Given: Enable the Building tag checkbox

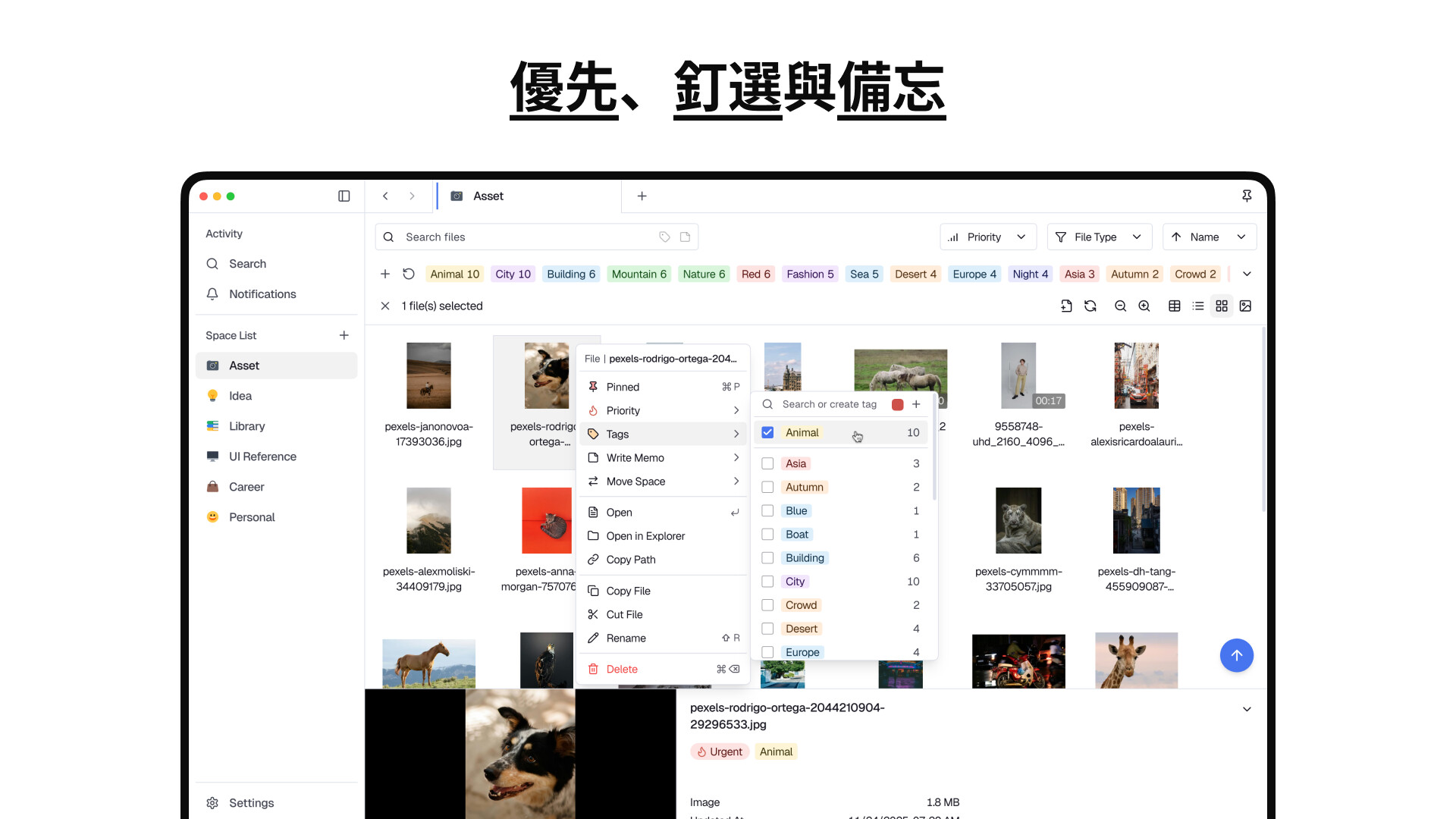Looking at the screenshot, I should click(767, 558).
